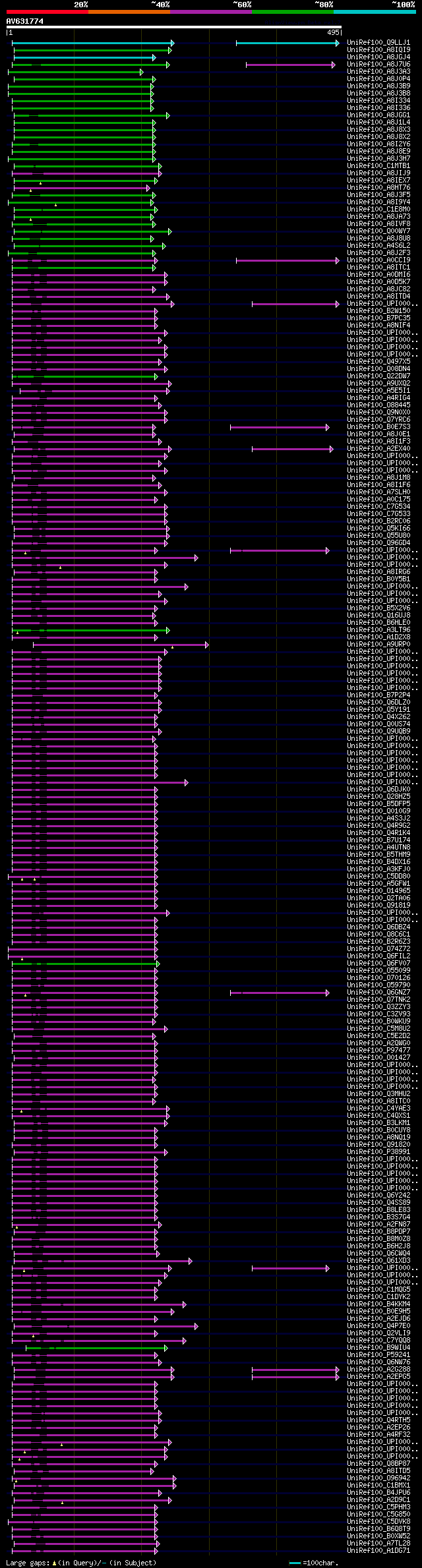Viewport: 422px width, 1568px height.
Task: Select hit label UniRef100_Q22DW7
Action: [x=378, y=376]
